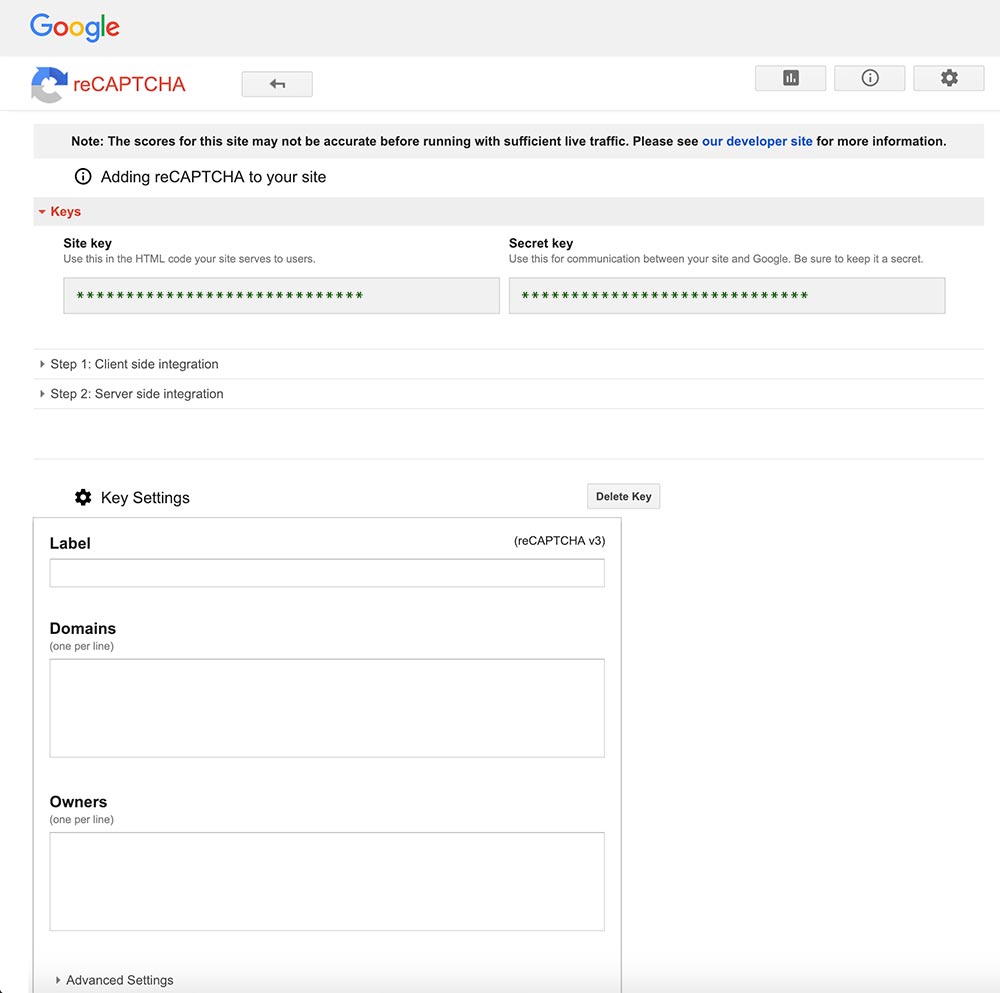The height and width of the screenshot is (993, 1000).
Task: Click the Google logo
Action: point(75,27)
